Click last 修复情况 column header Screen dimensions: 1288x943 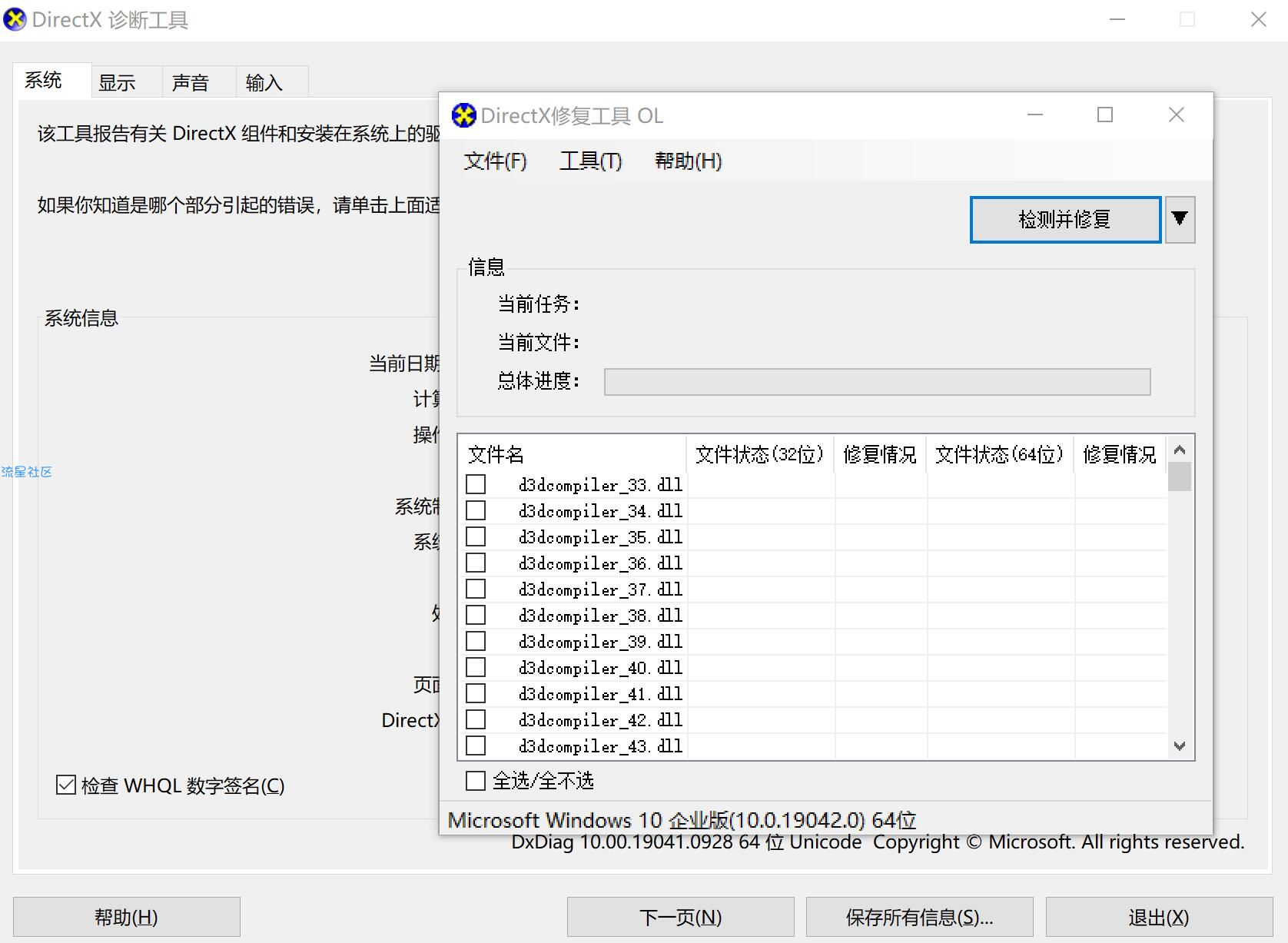(x=1120, y=455)
